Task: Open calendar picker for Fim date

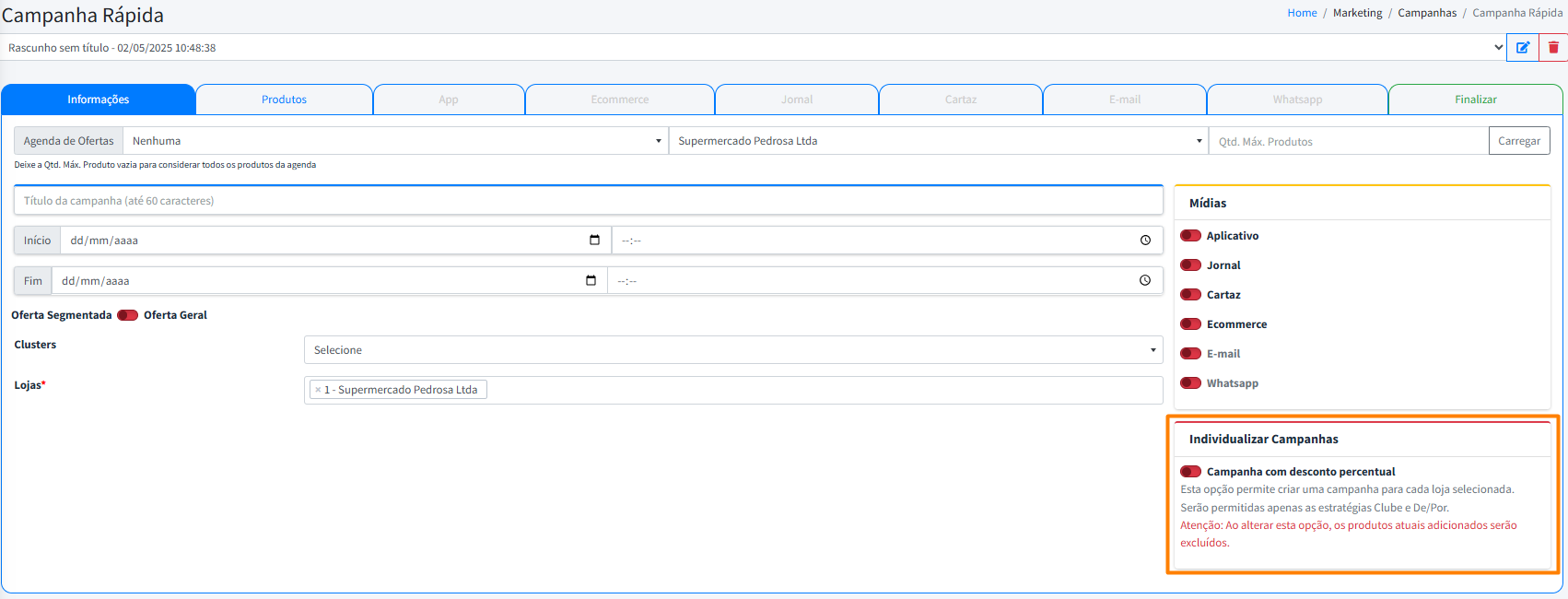Action: [591, 281]
